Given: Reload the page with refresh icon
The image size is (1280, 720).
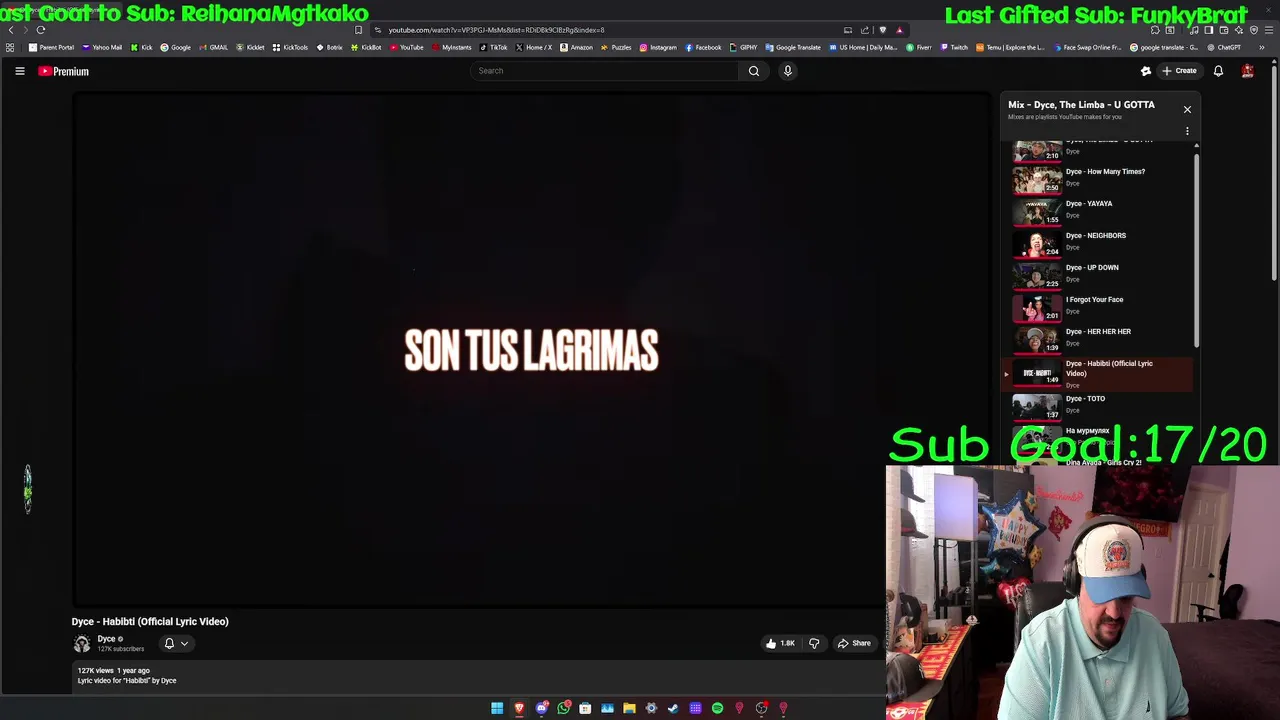Looking at the screenshot, I should pos(41,30).
